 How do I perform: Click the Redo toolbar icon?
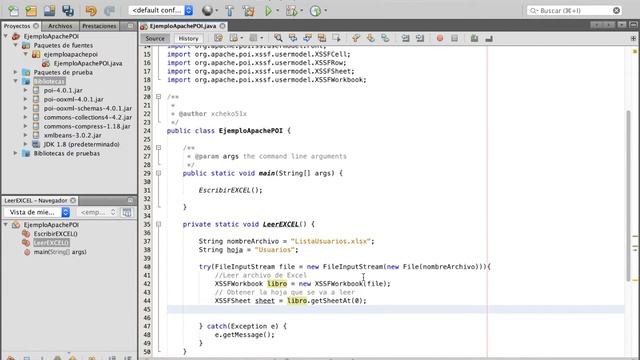coord(109,11)
